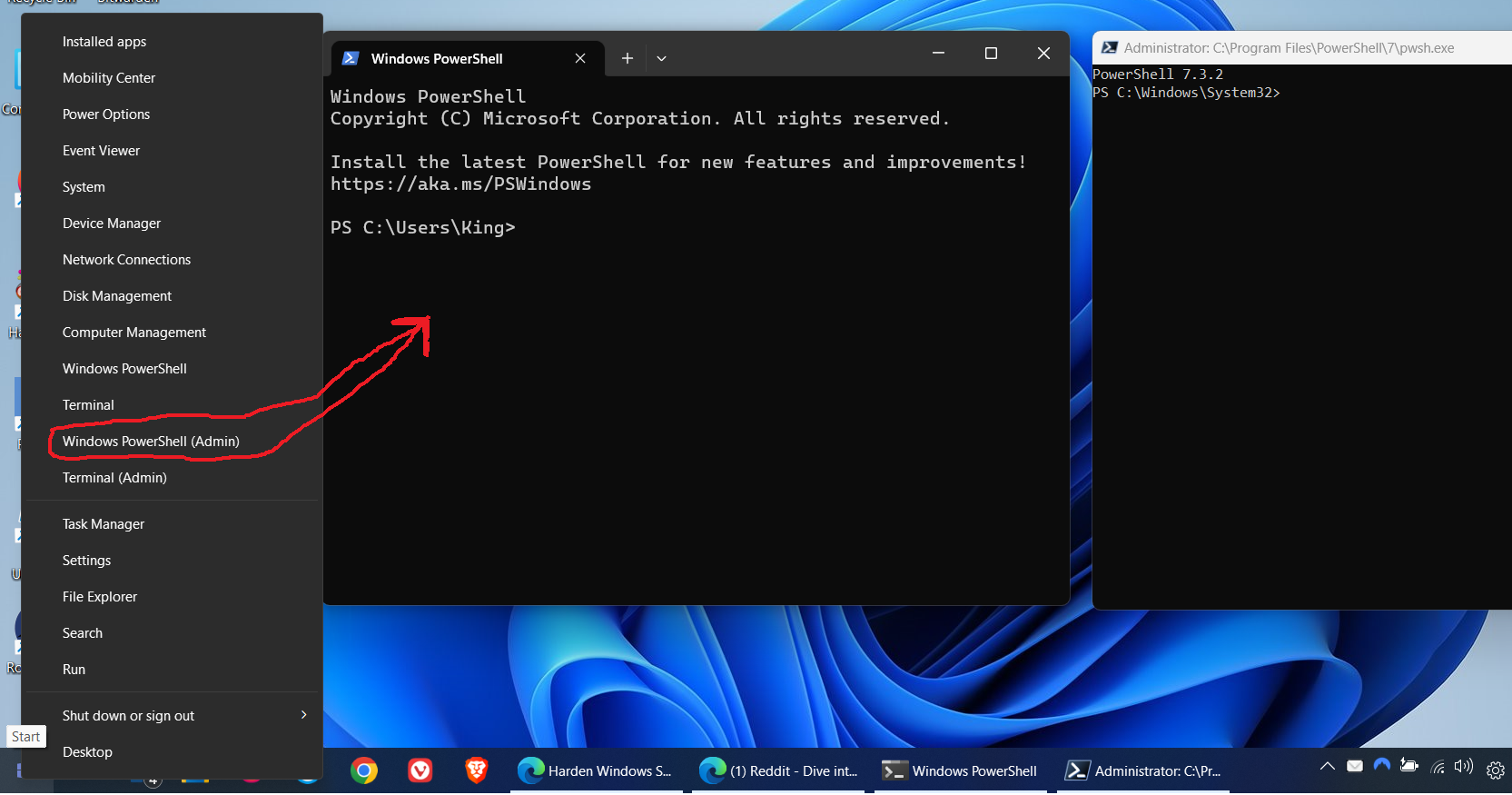Click the battery icon in the system tray

1408,766
